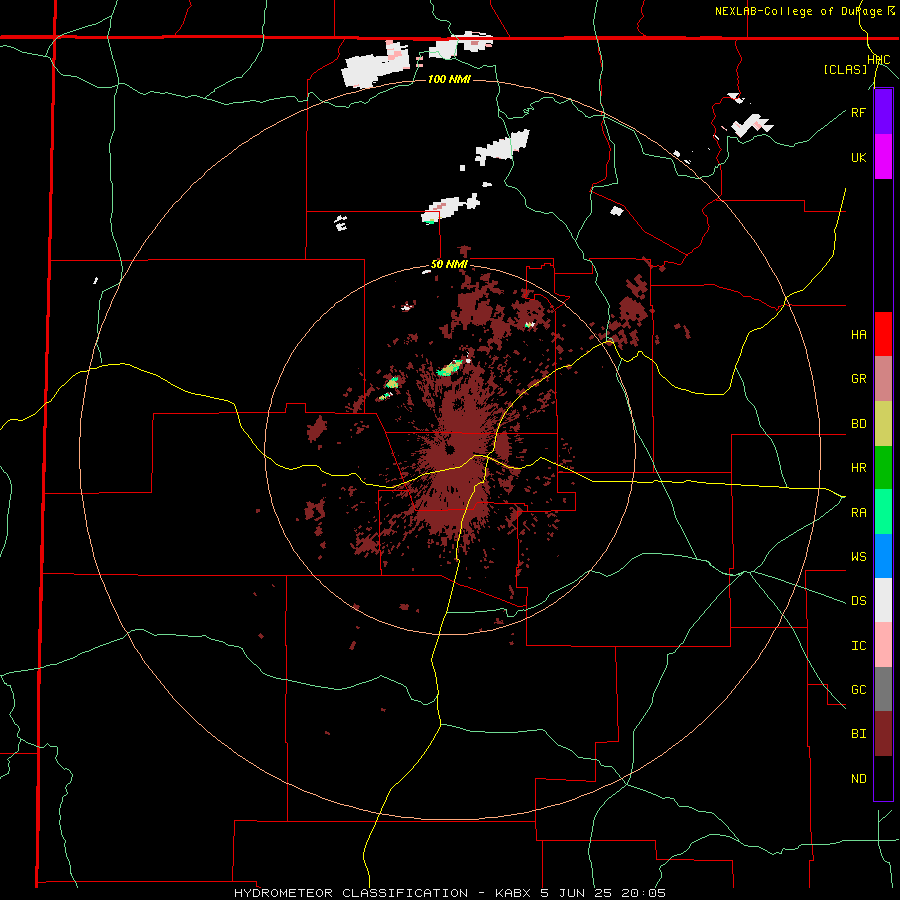Click the UK magenta legend swatch
Viewport: 900px width, 900px height.
click(x=883, y=157)
